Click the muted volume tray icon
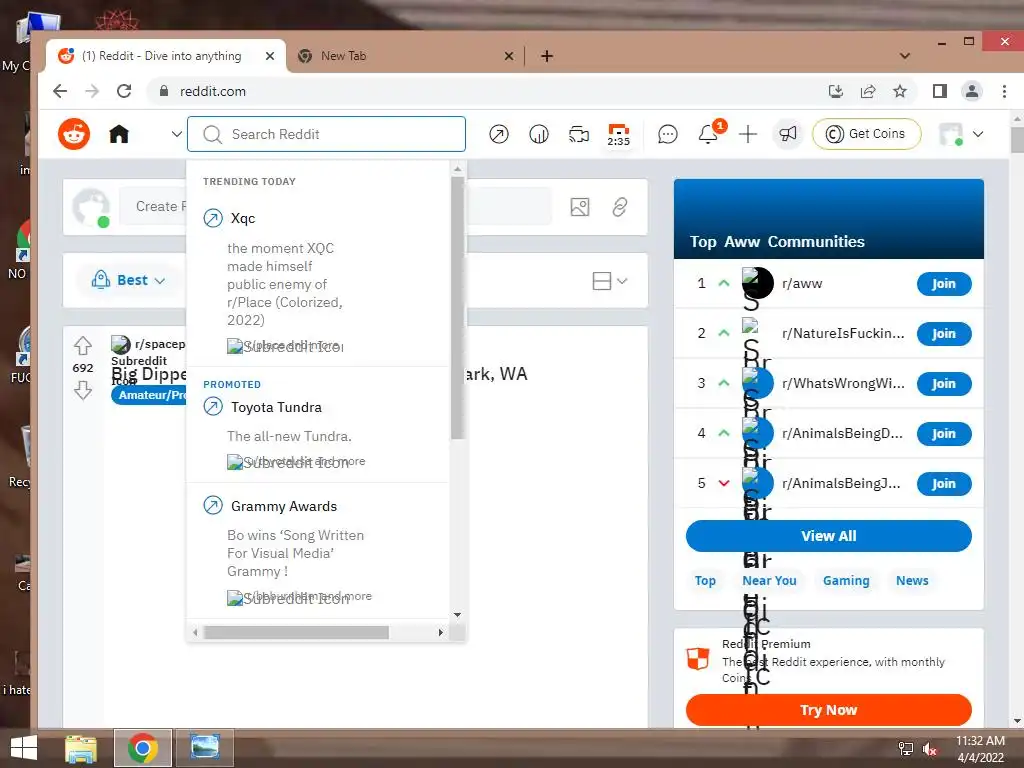The width and height of the screenshot is (1024, 768). tap(930, 749)
